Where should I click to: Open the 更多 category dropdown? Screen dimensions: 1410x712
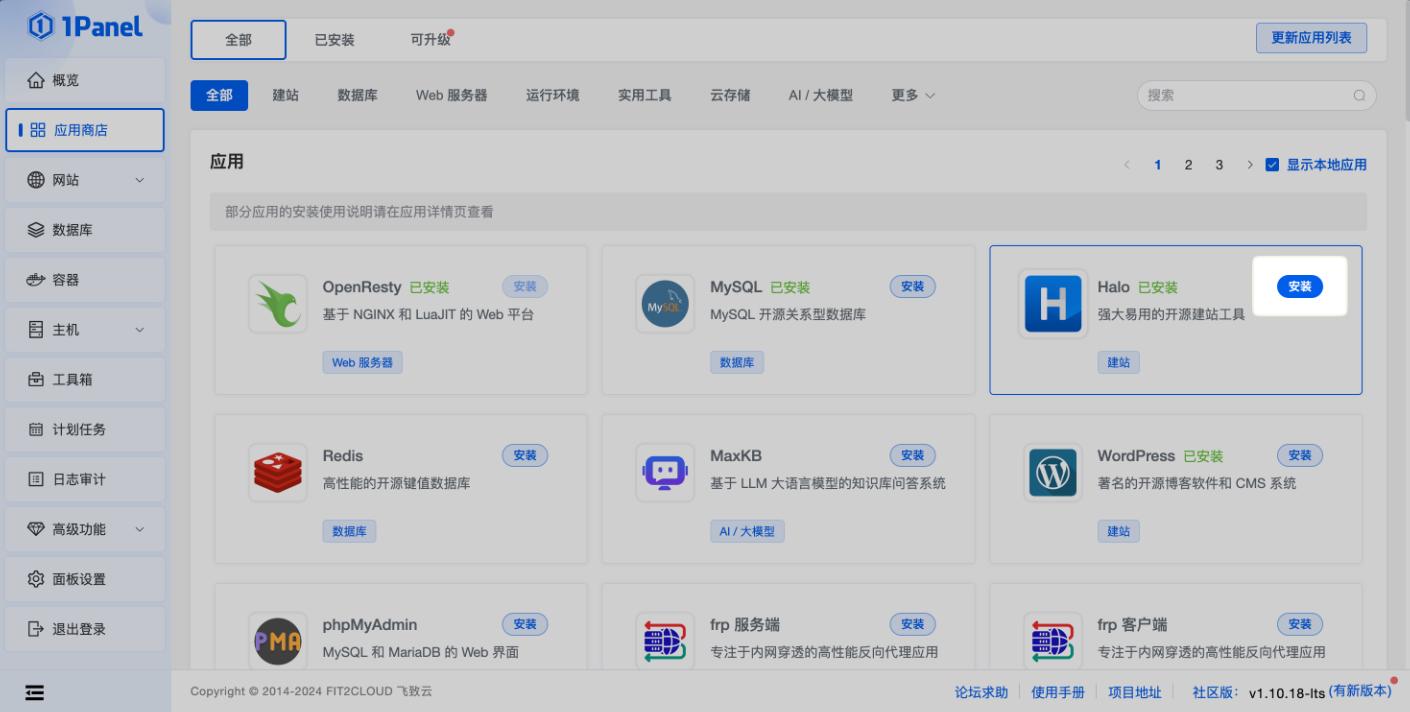[x=911, y=95]
